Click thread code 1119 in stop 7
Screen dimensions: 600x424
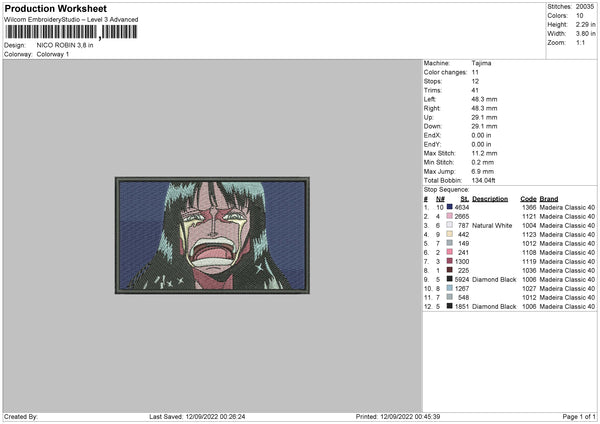point(529,261)
